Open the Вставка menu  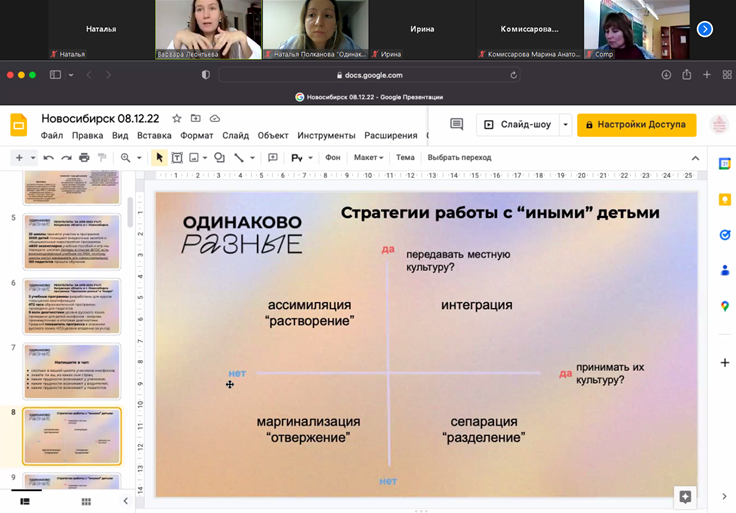point(154,136)
